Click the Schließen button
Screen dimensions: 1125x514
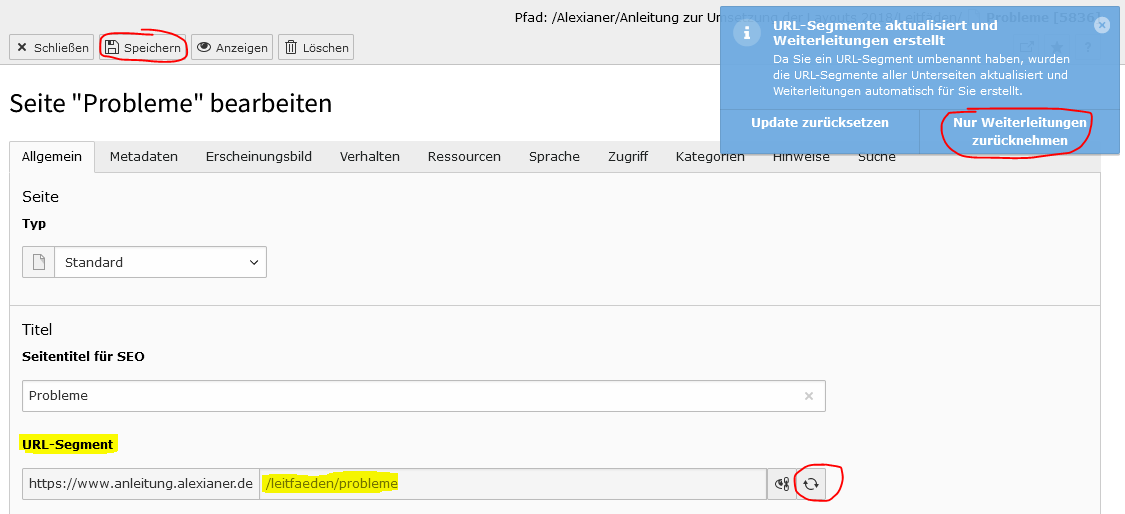tap(52, 48)
